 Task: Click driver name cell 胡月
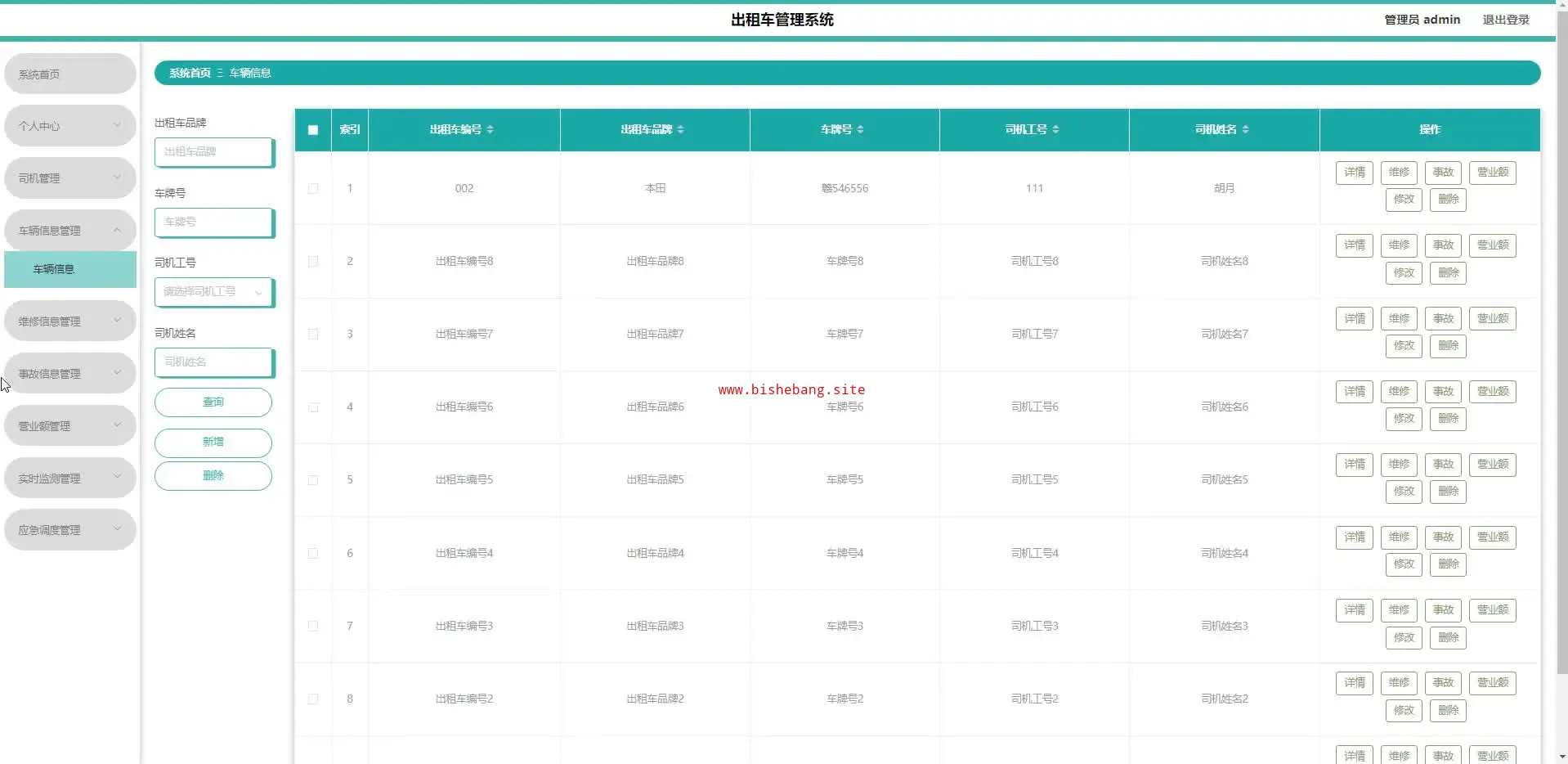pyautogui.click(x=1224, y=188)
